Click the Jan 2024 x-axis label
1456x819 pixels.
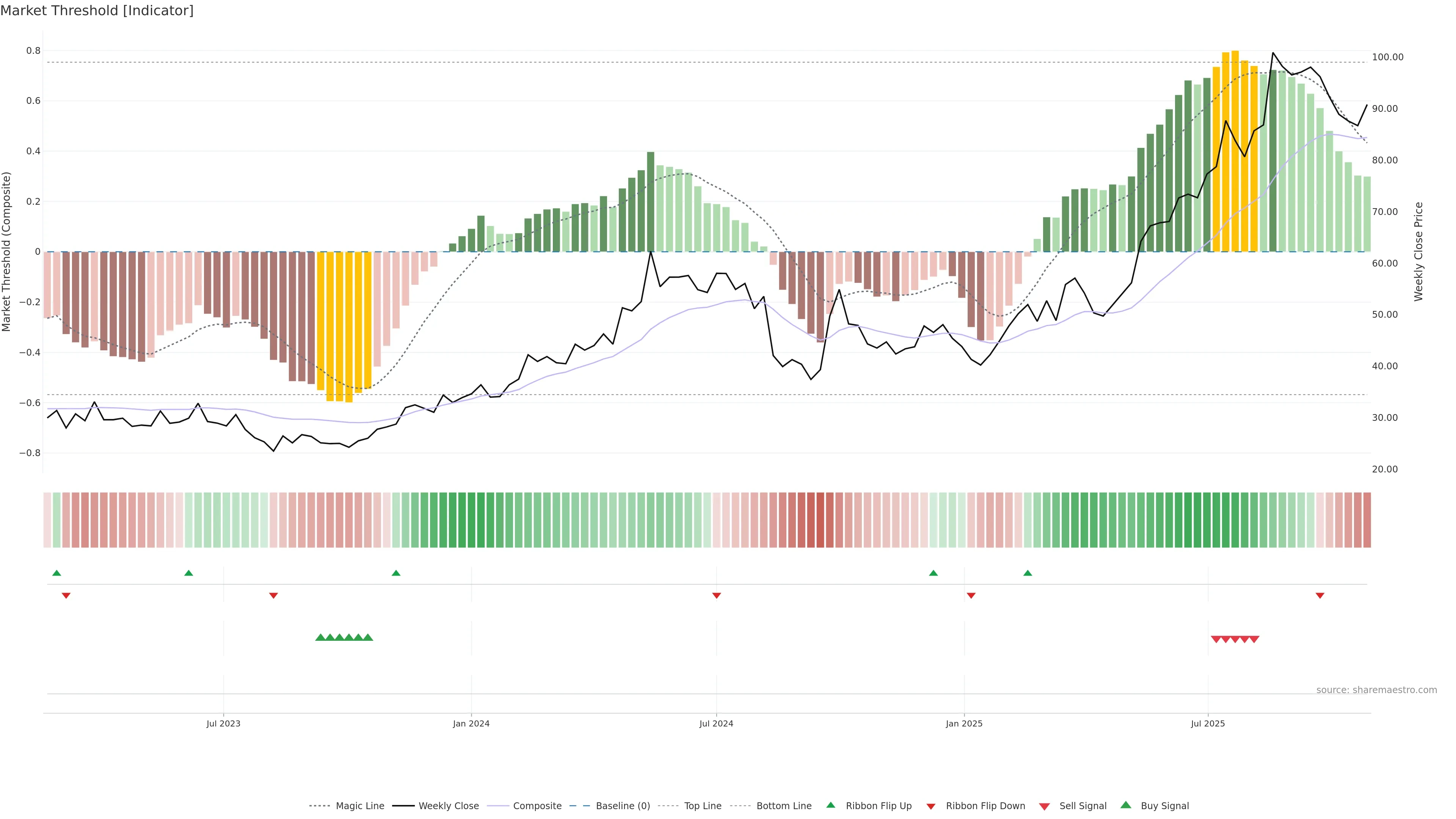click(x=471, y=723)
